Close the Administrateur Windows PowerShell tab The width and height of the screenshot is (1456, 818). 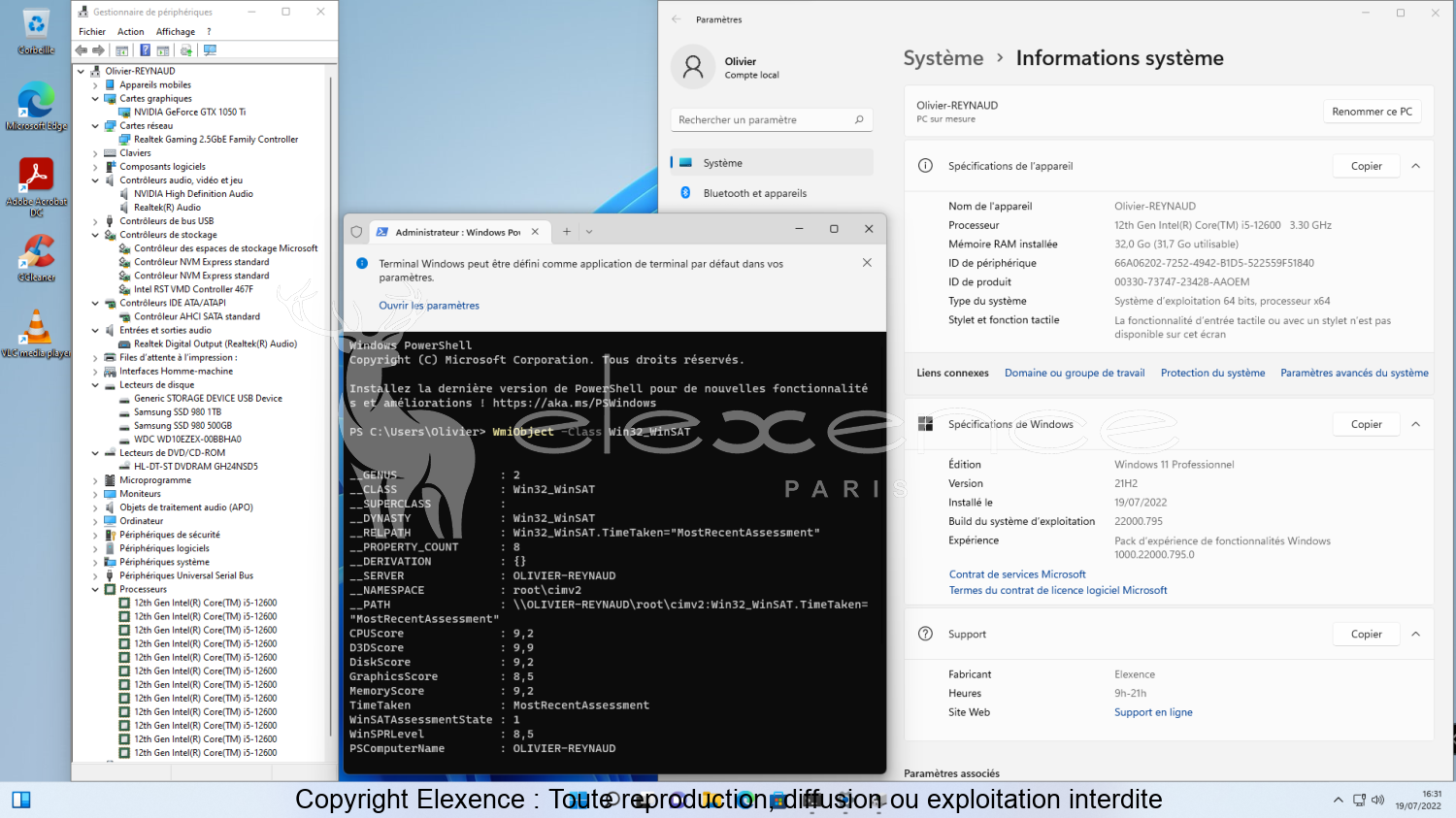[535, 232]
